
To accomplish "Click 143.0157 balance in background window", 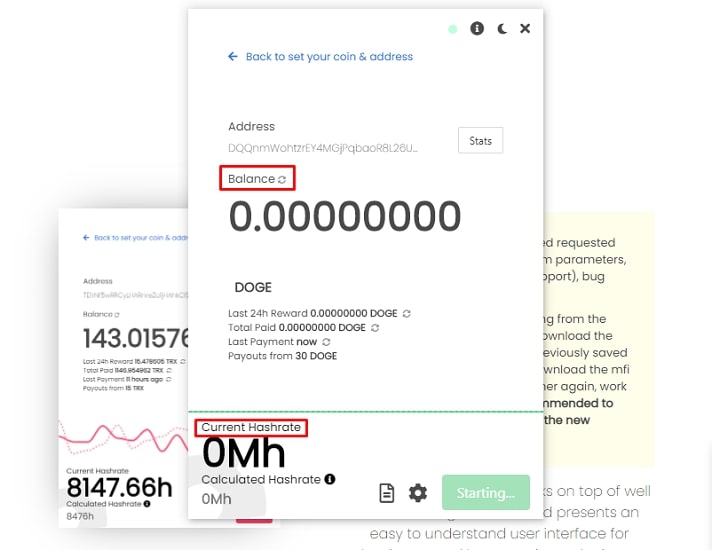I will [135, 338].
